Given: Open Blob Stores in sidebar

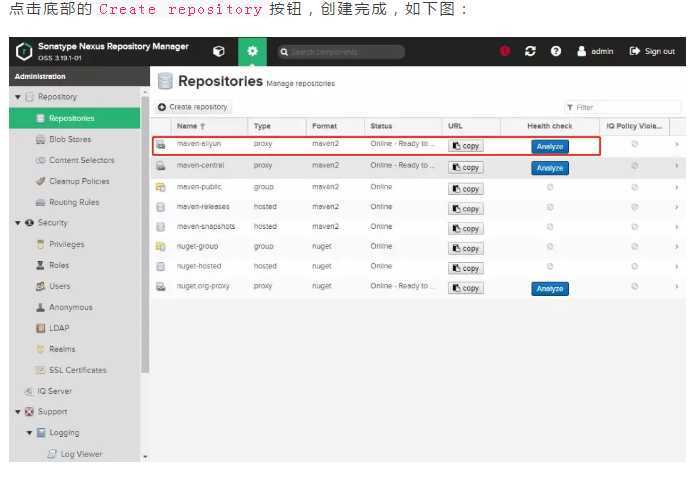Looking at the screenshot, I should [70, 139].
